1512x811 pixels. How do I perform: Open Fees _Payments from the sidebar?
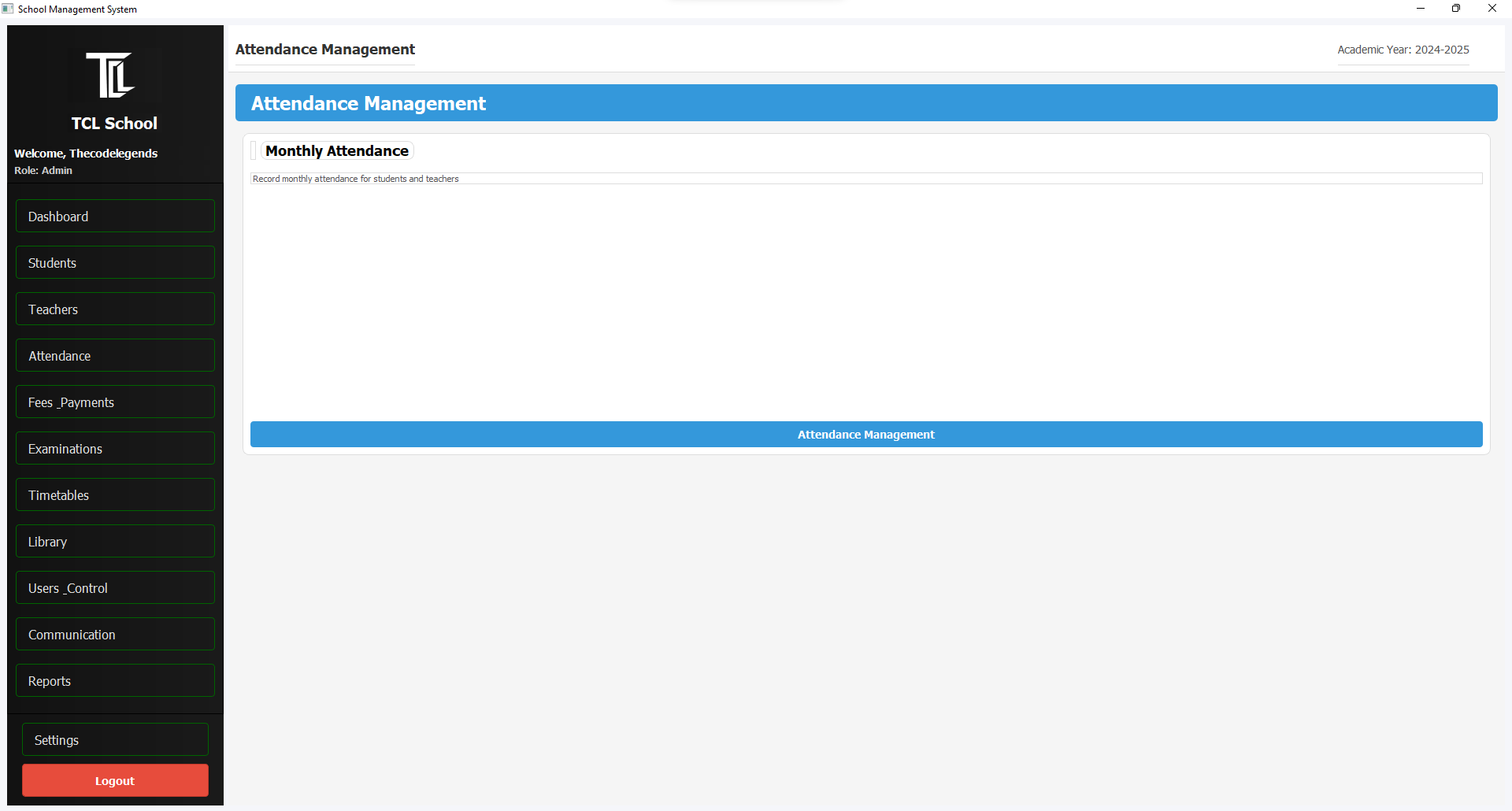115,402
